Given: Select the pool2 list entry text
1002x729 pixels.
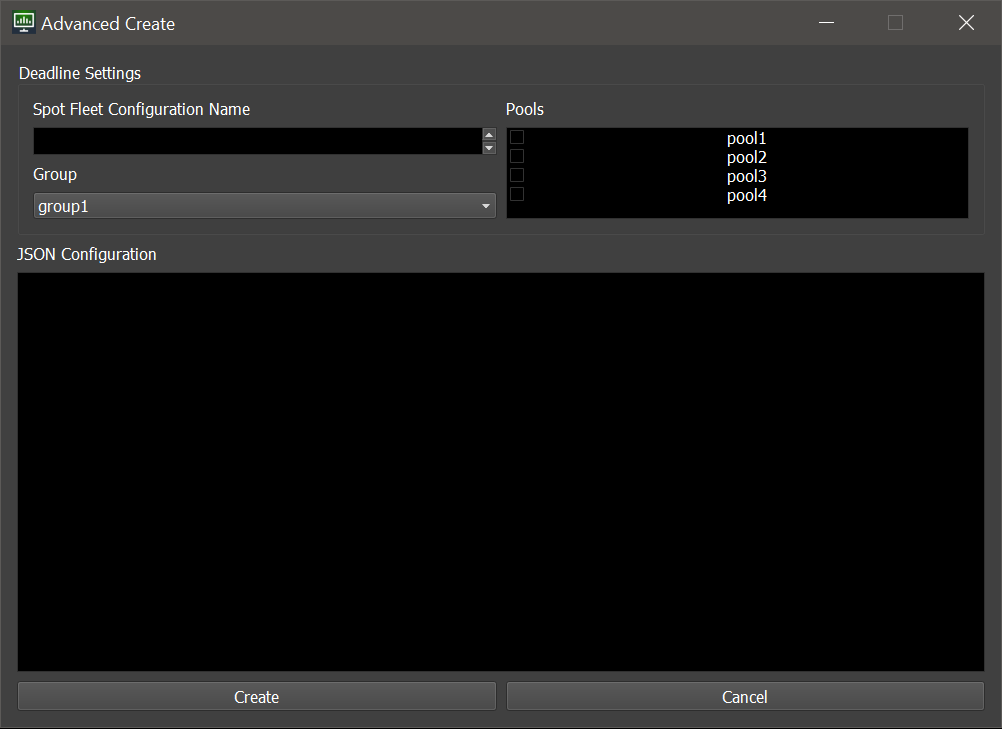Looking at the screenshot, I should pyautogui.click(x=746, y=158).
